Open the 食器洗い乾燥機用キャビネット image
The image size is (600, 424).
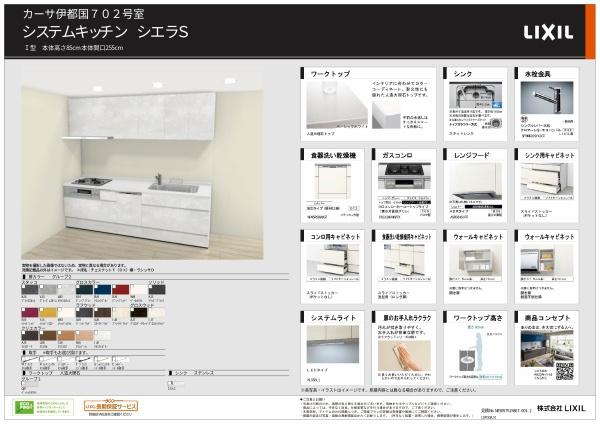point(404,260)
